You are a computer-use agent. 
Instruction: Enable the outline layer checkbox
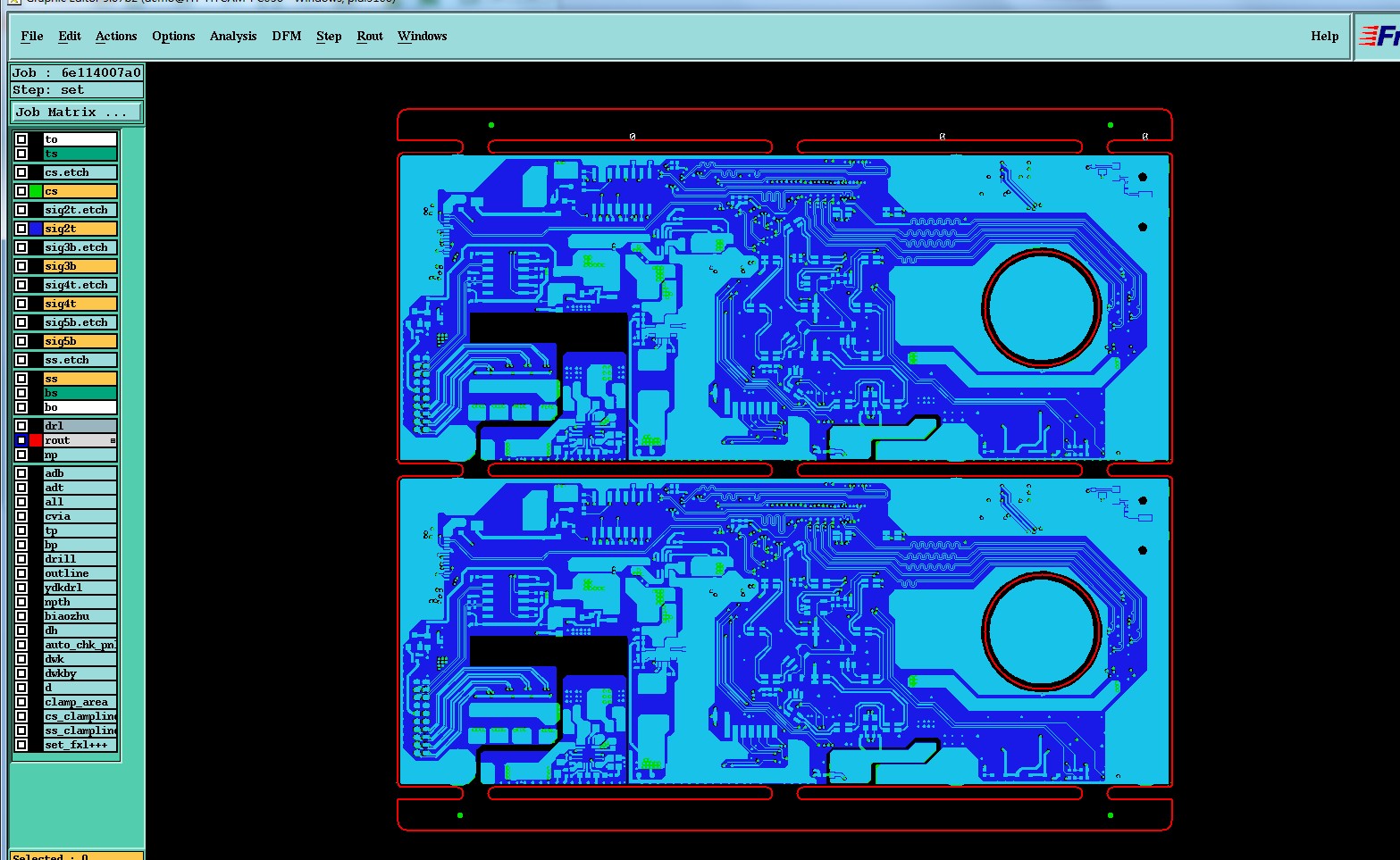click(x=21, y=573)
